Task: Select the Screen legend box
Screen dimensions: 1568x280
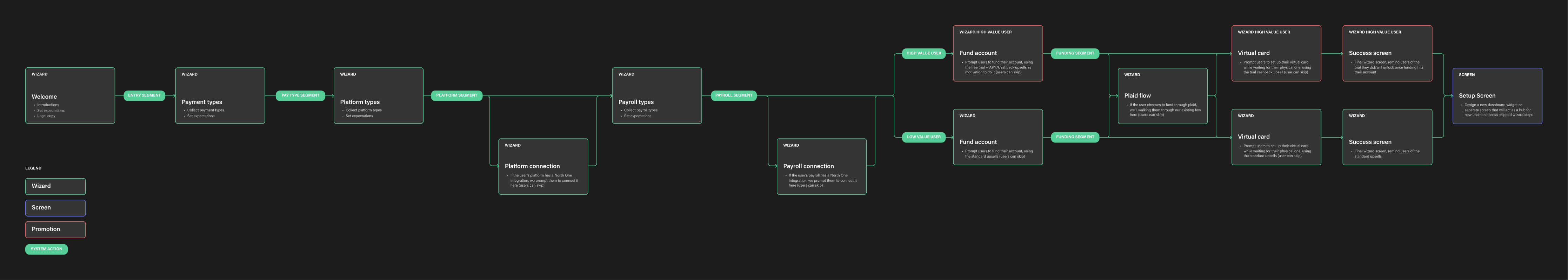Action: 55,208
